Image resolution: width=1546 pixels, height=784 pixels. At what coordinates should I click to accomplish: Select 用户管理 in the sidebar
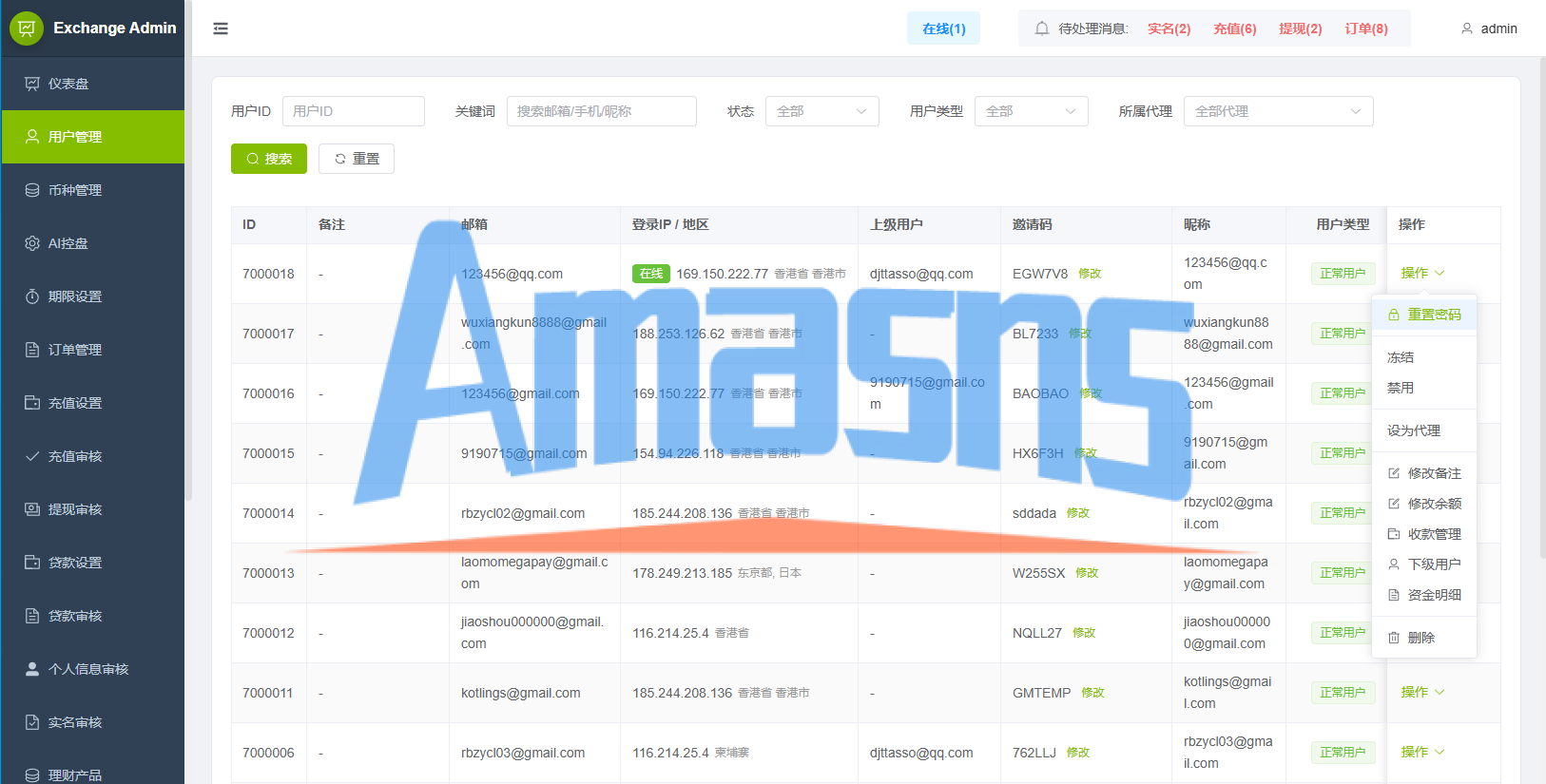coord(93,137)
